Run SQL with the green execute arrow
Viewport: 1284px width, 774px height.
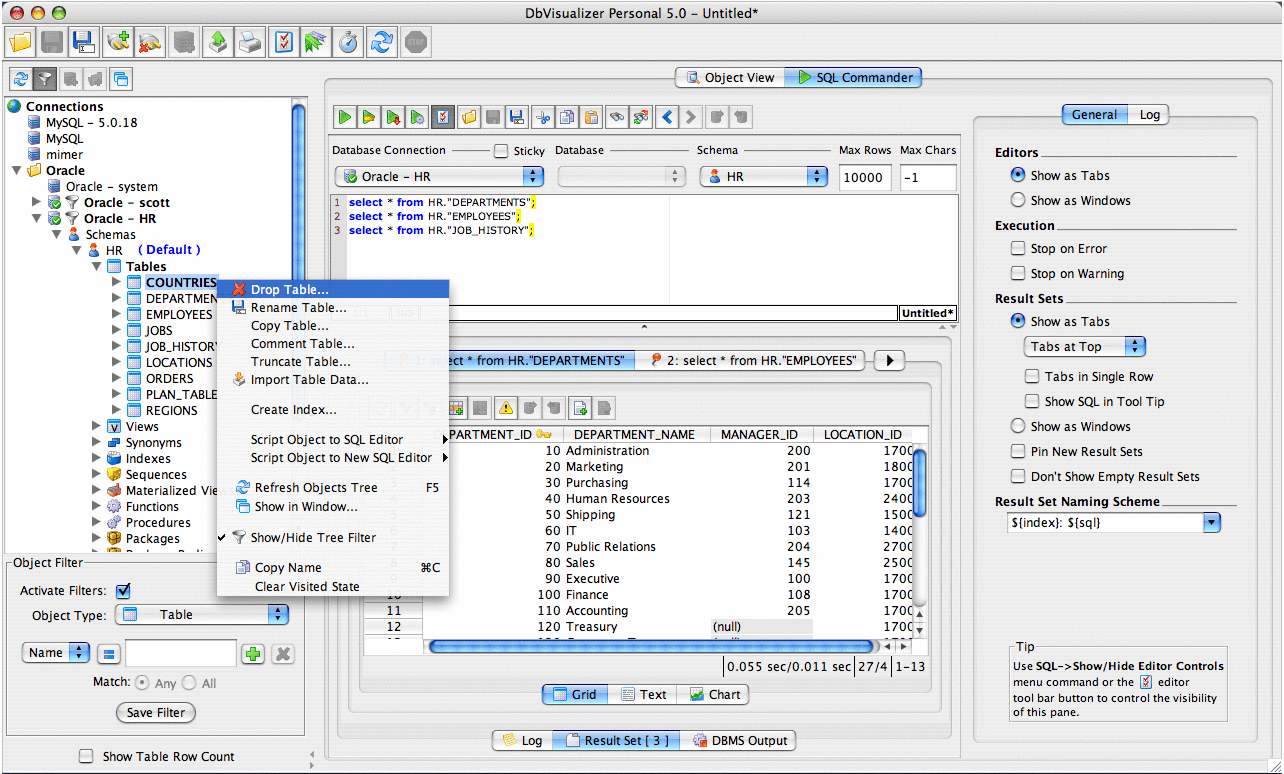(345, 117)
